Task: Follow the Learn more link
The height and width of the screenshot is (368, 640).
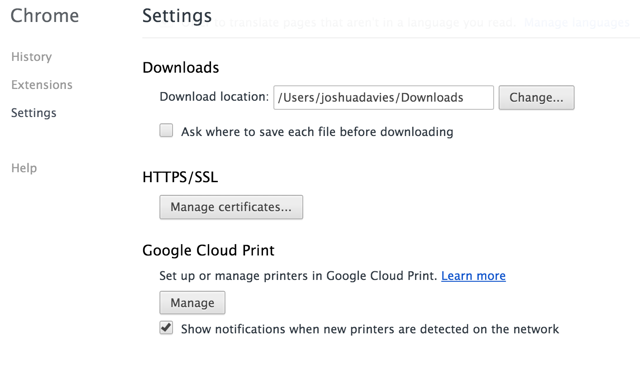Action: pos(473,276)
